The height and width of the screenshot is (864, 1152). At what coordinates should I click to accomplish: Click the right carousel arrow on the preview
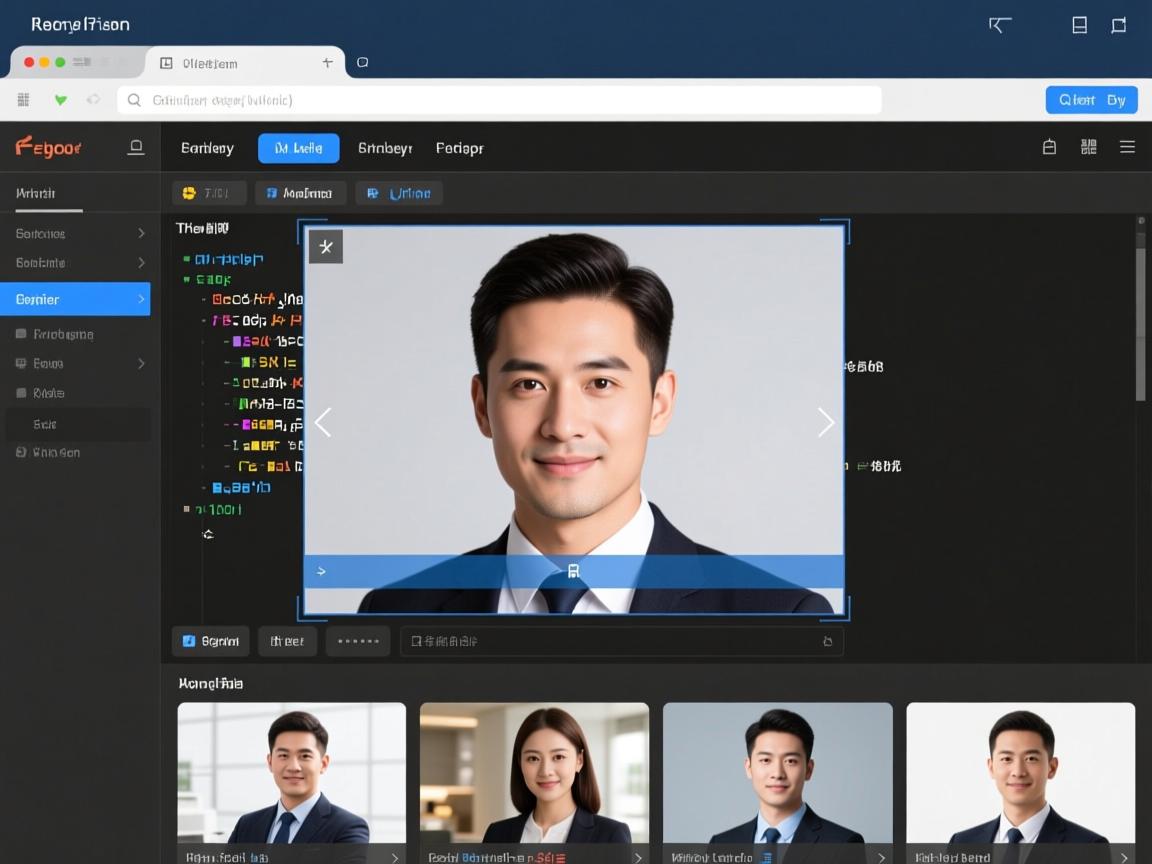coord(826,422)
